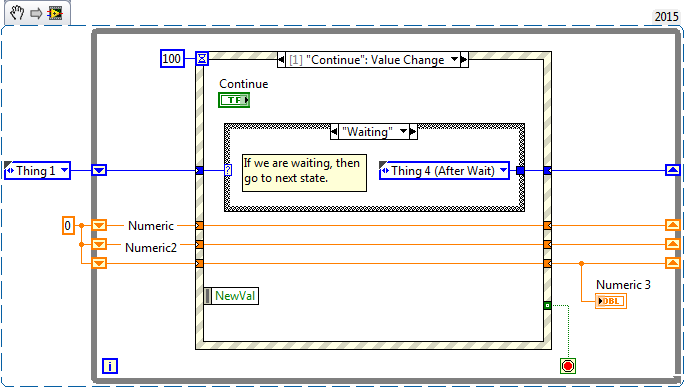The height and width of the screenshot is (388, 685).
Task: Click the case selector question mark terminal
Action: pos(228,170)
